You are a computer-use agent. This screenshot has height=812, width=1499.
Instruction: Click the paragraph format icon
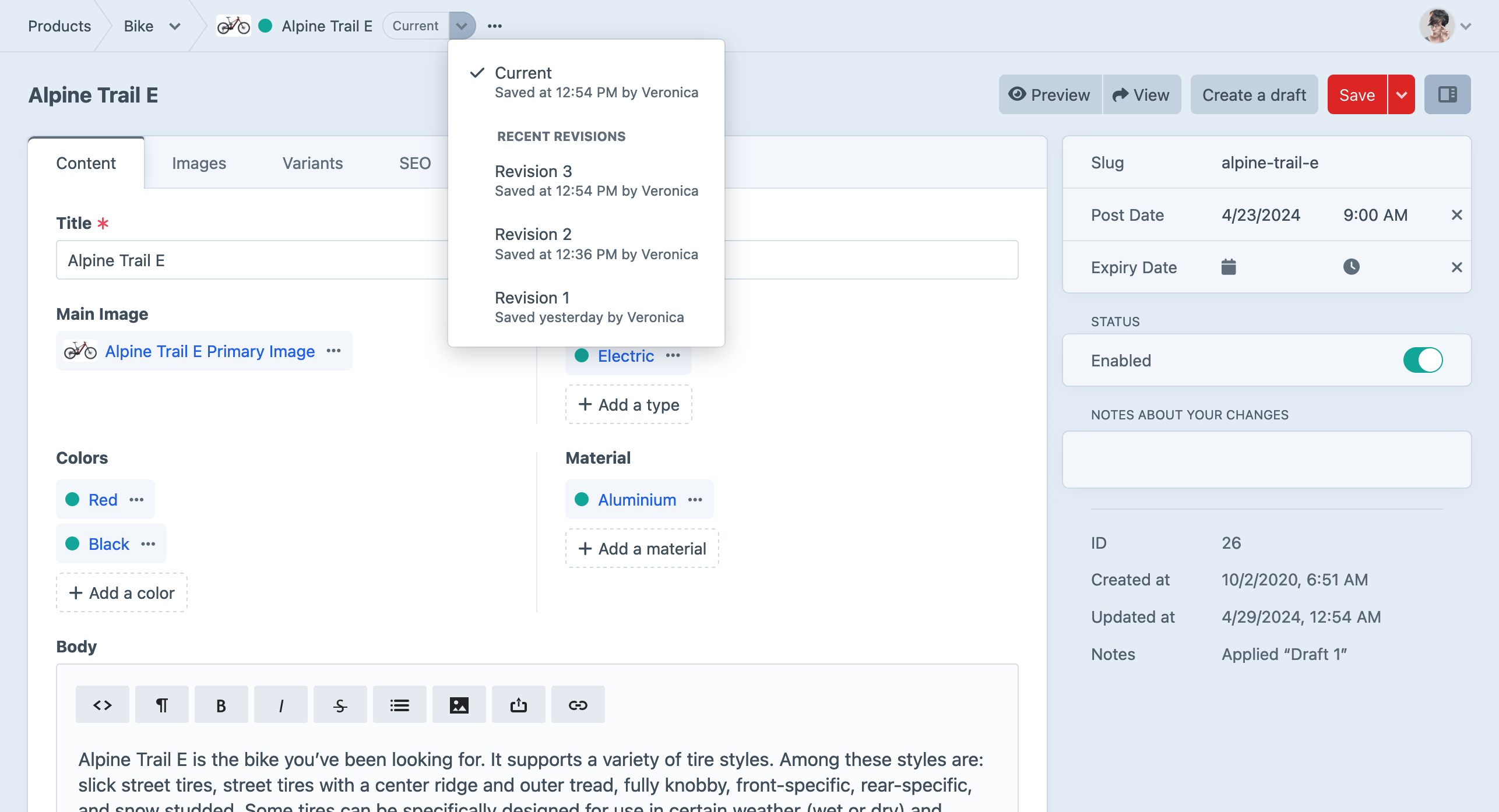[162, 705]
